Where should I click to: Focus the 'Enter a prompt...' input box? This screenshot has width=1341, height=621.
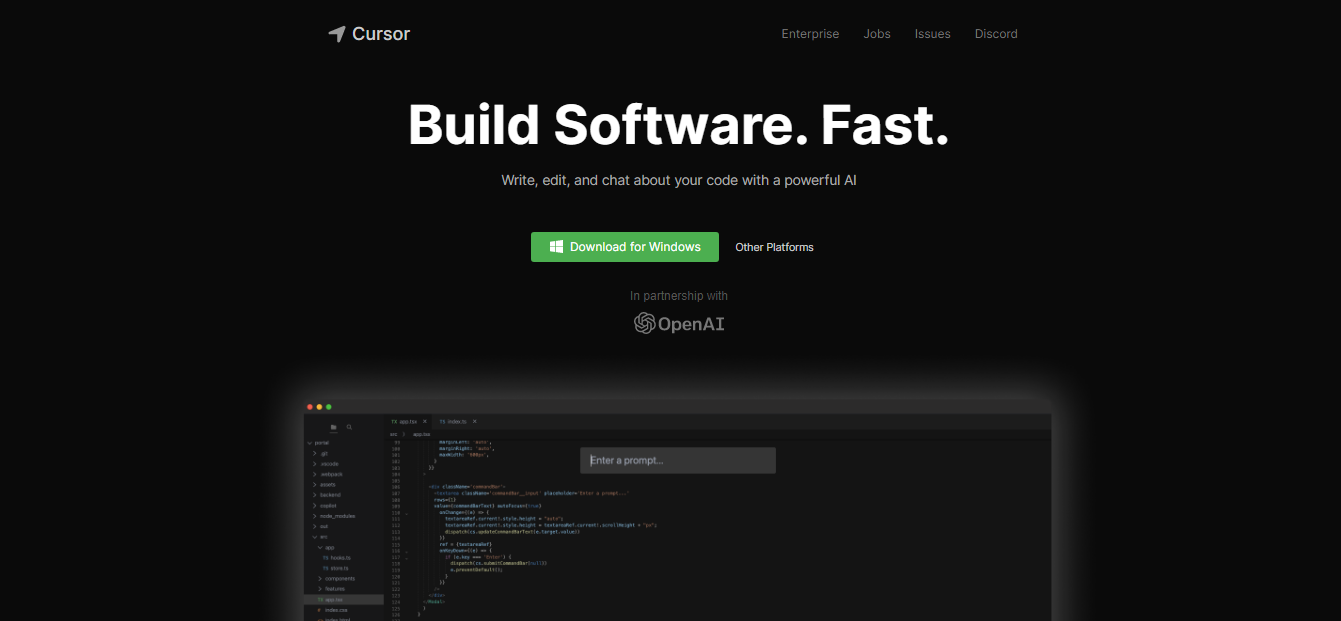click(x=678, y=460)
